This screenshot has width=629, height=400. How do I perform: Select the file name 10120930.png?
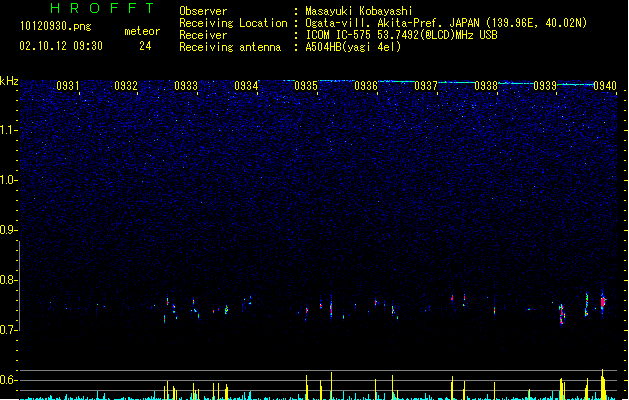point(56,26)
